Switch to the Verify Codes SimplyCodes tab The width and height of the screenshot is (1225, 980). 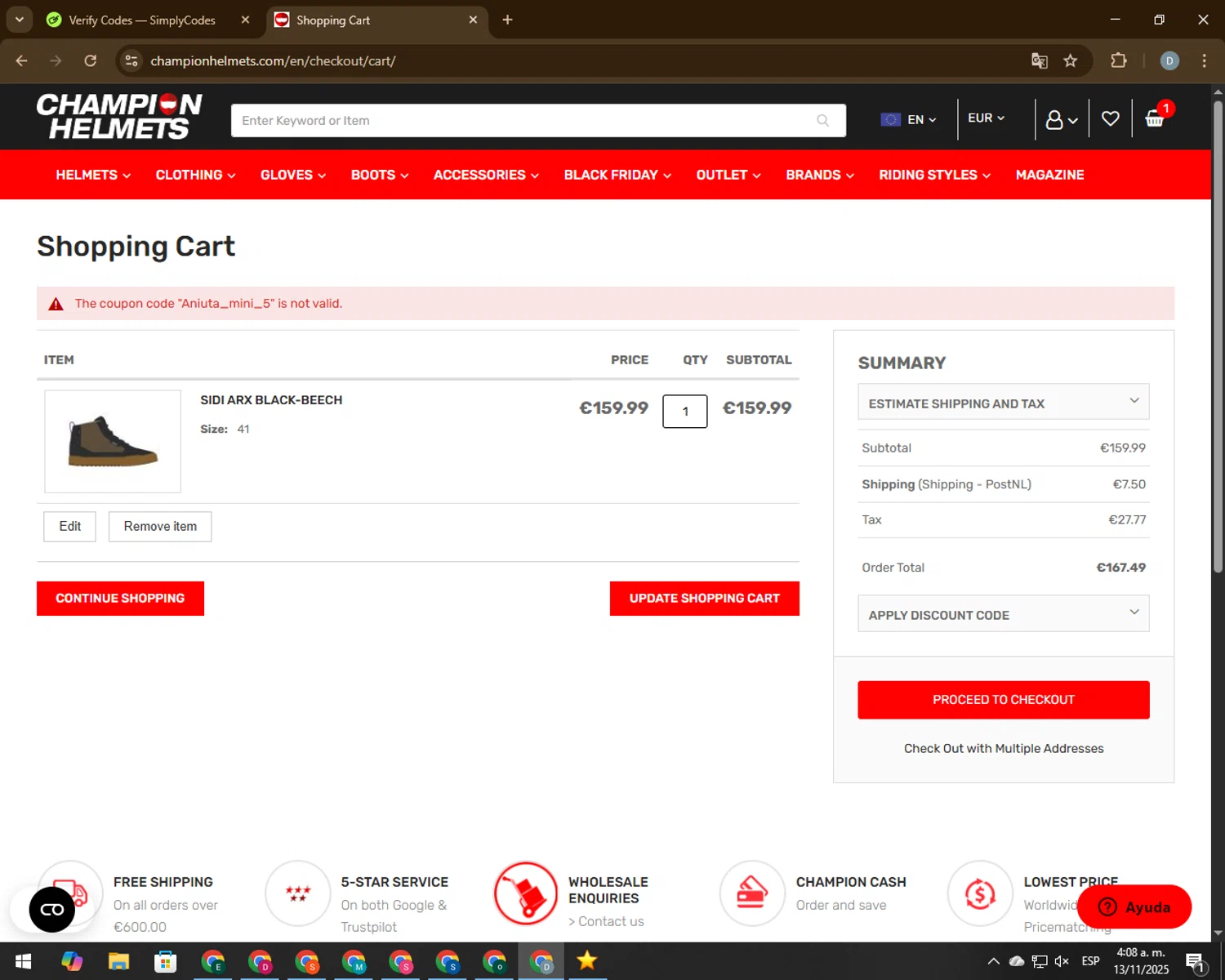[x=142, y=20]
